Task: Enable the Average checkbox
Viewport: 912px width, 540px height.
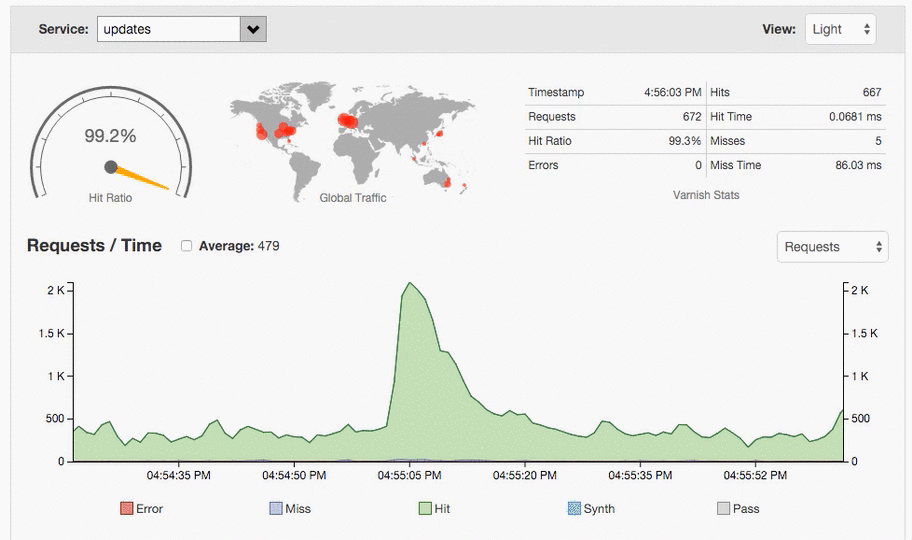Action: click(186, 246)
